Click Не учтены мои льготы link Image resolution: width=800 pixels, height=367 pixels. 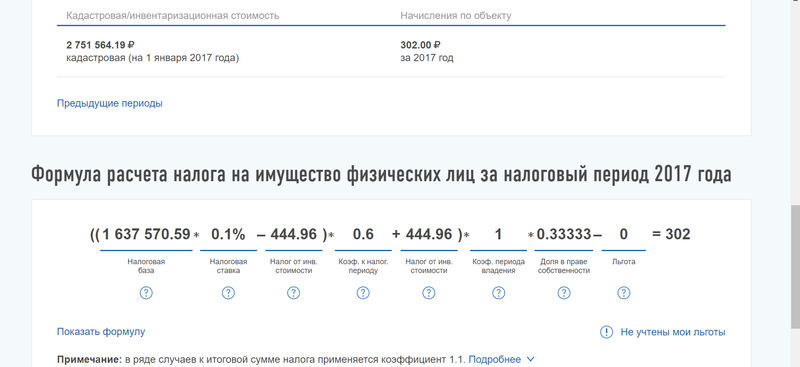672,332
